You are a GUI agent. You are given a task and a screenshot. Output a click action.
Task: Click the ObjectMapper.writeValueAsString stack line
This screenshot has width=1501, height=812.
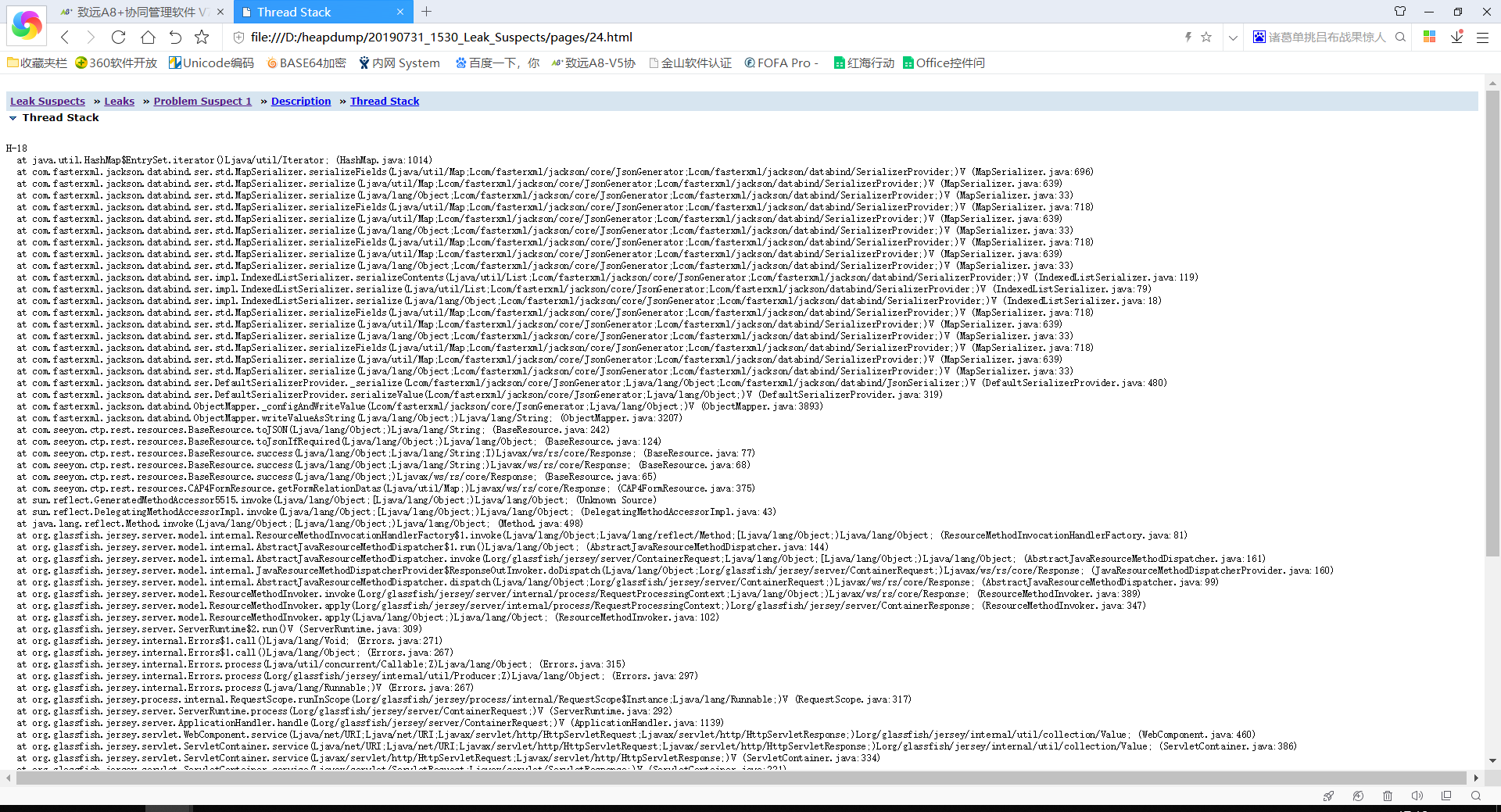349,418
